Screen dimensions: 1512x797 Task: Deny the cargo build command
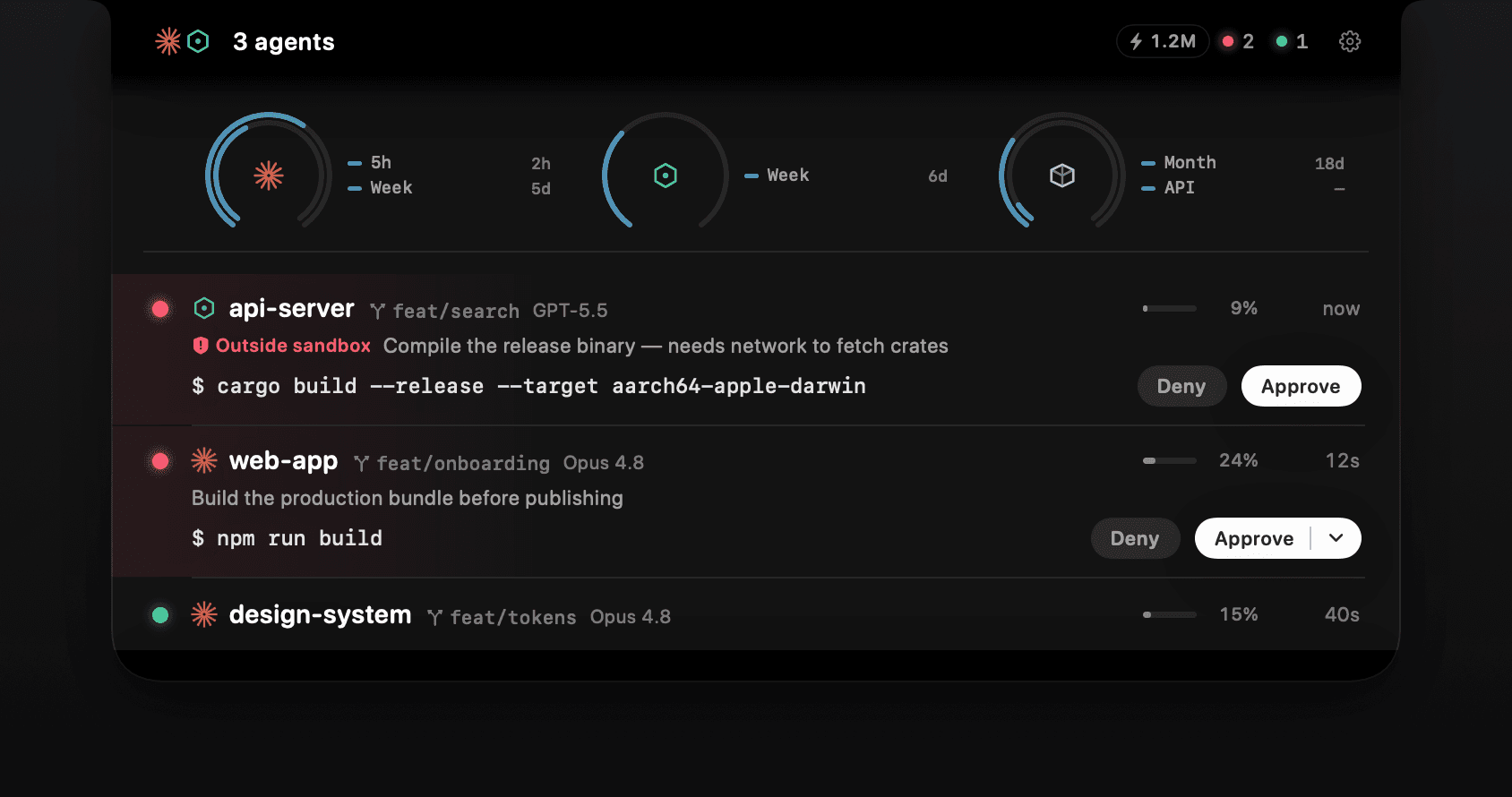pyautogui.click(x=1181, y=386)
